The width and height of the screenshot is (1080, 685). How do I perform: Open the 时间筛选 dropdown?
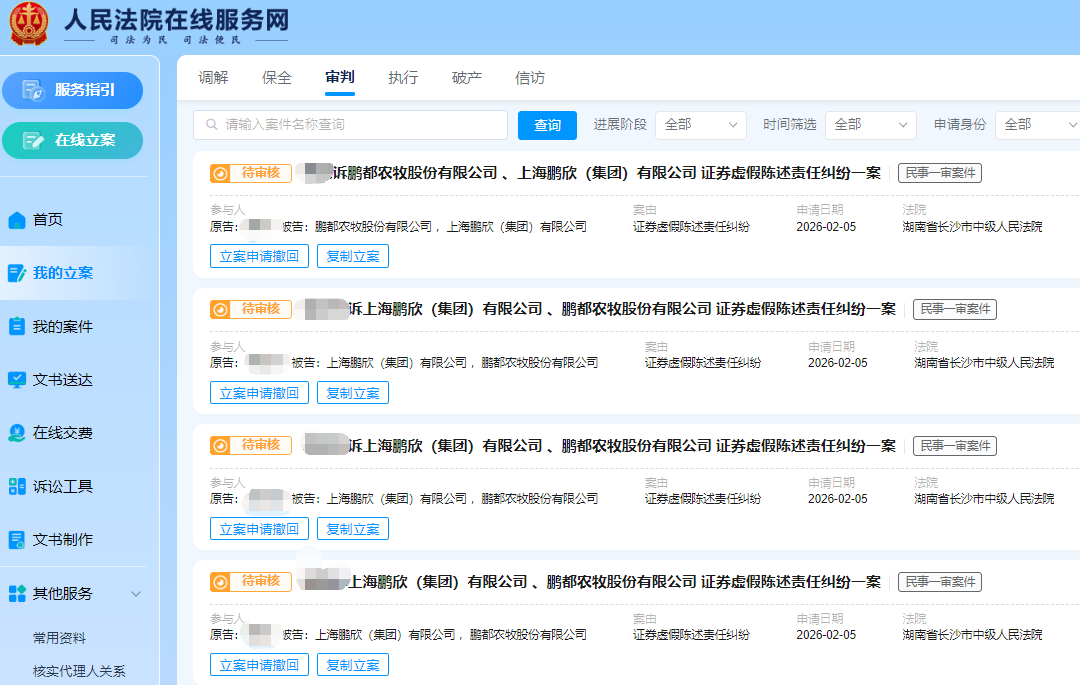point(870,125)
